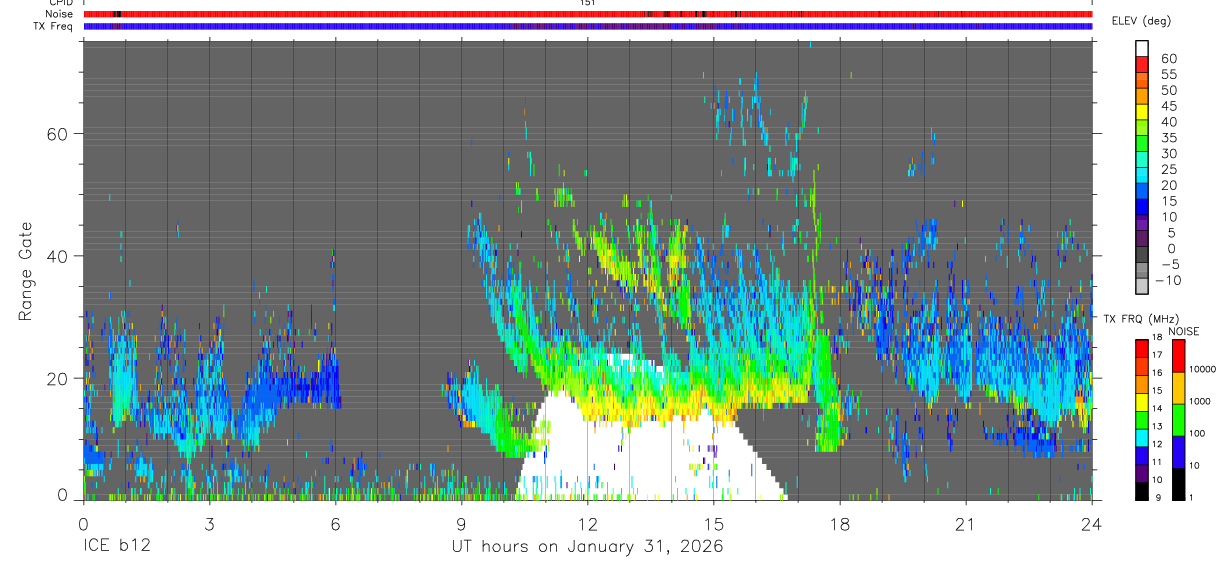Select the 'Noise' row label
The image size is (1228, 567).
click(x=61, y=15)
